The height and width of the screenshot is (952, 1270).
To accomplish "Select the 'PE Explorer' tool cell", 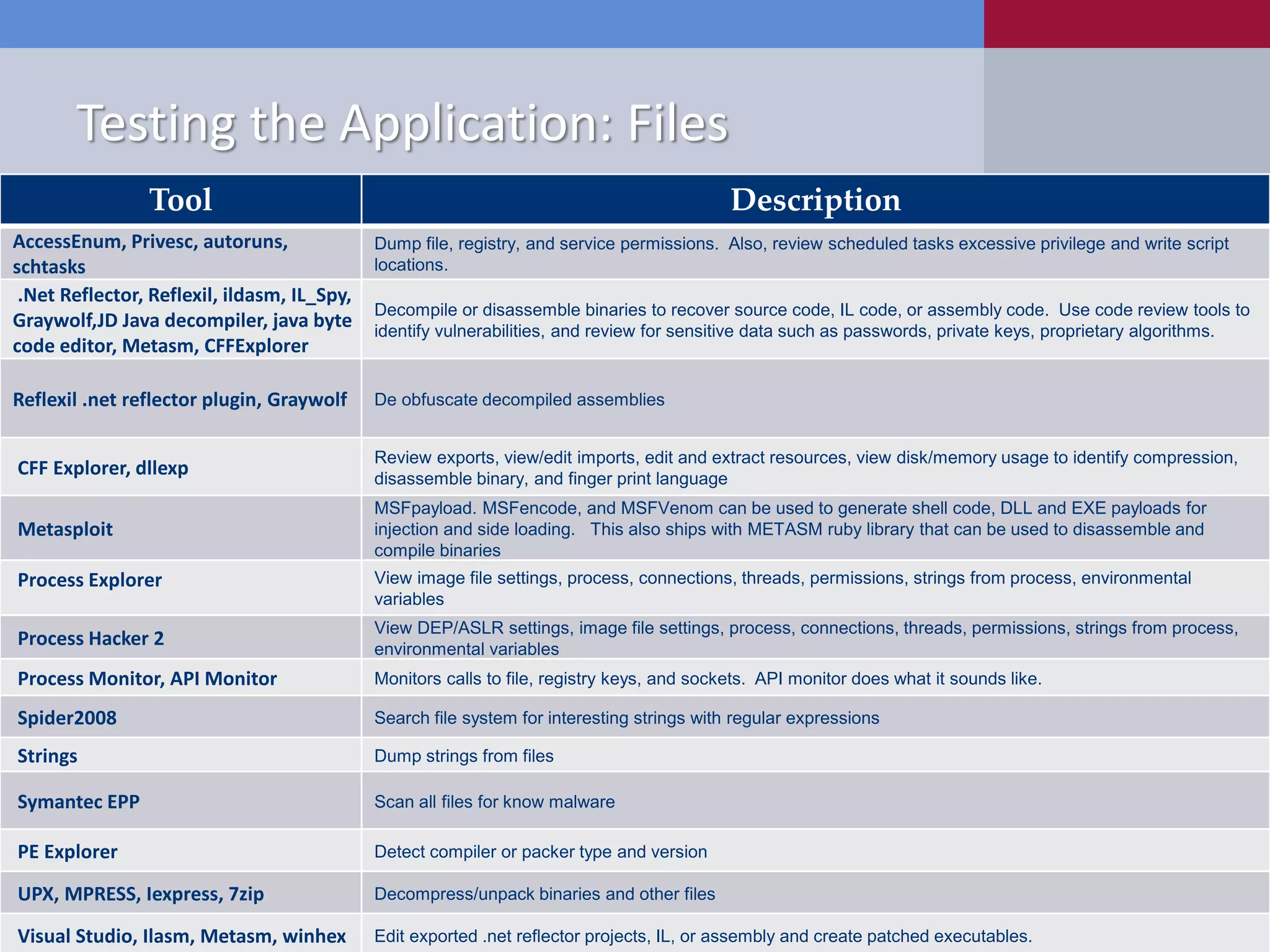I will [181, 851].
